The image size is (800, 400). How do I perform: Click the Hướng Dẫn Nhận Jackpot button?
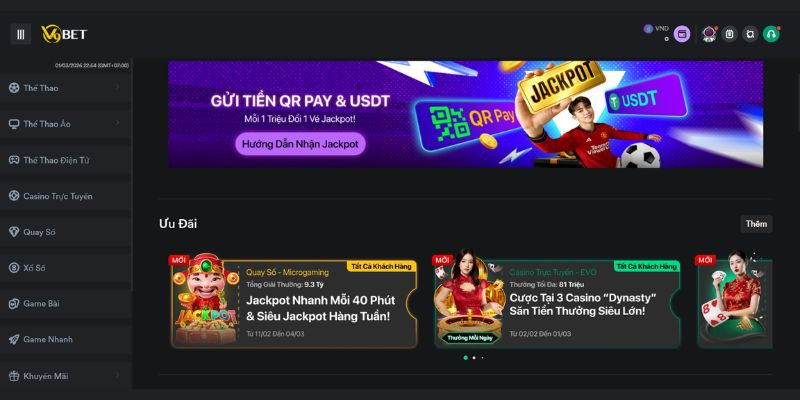301,144
